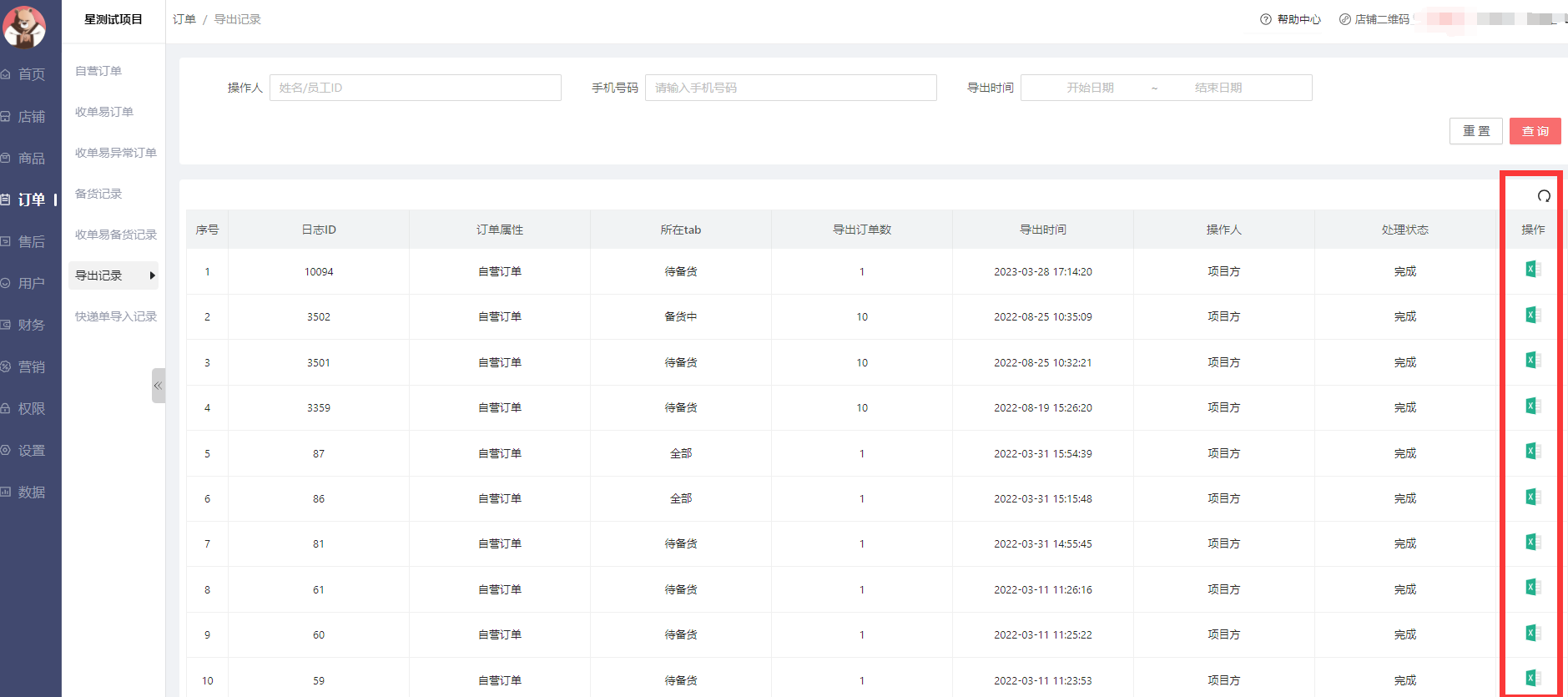
Task: Download Excel for log ID 61
Action: (x=1532, y=588)
